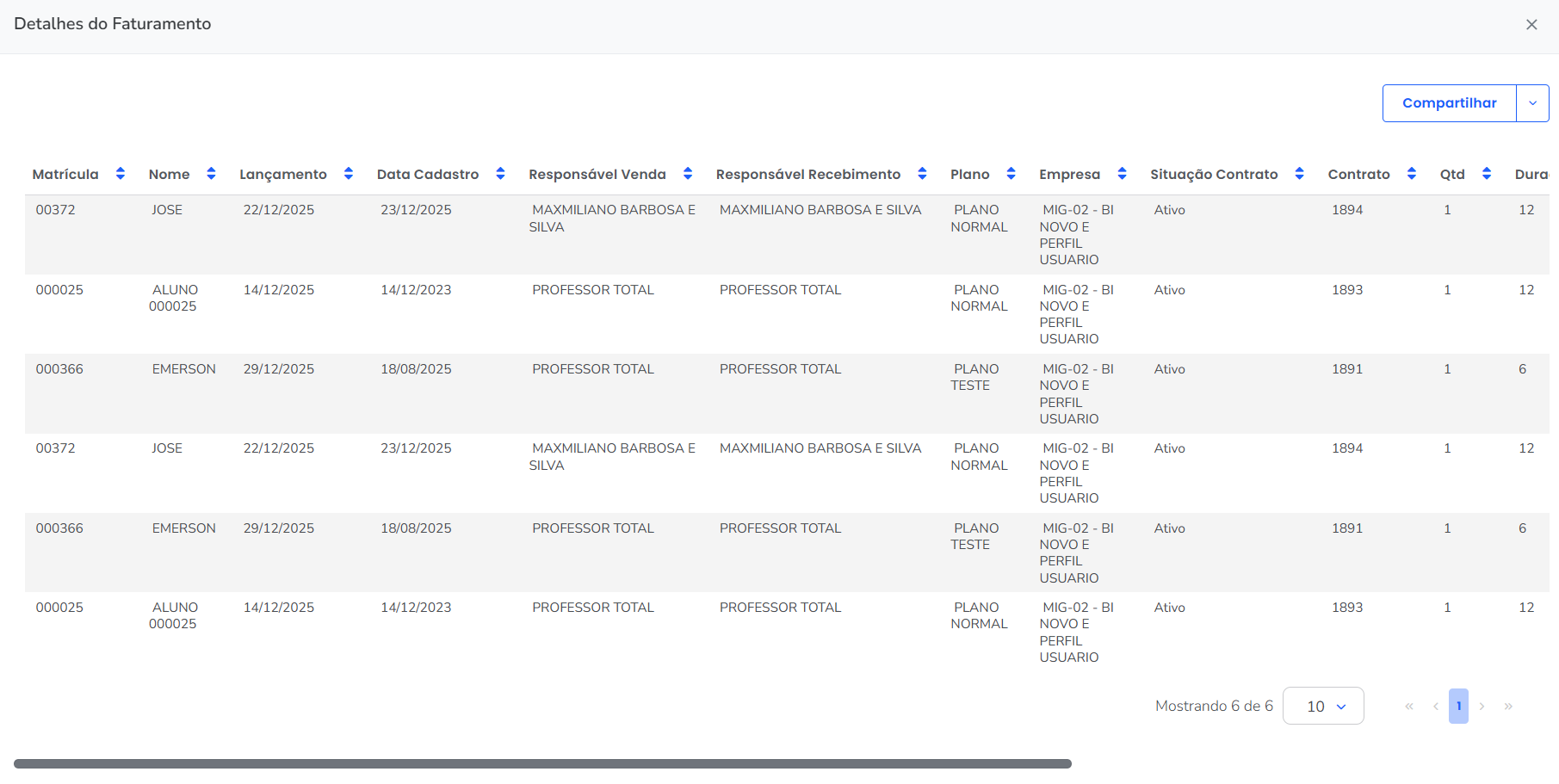This screenshot has height=784, width=1559.
Task: Open the rows-per-page selector showing 10
Action: click(x=1323, y=707)
